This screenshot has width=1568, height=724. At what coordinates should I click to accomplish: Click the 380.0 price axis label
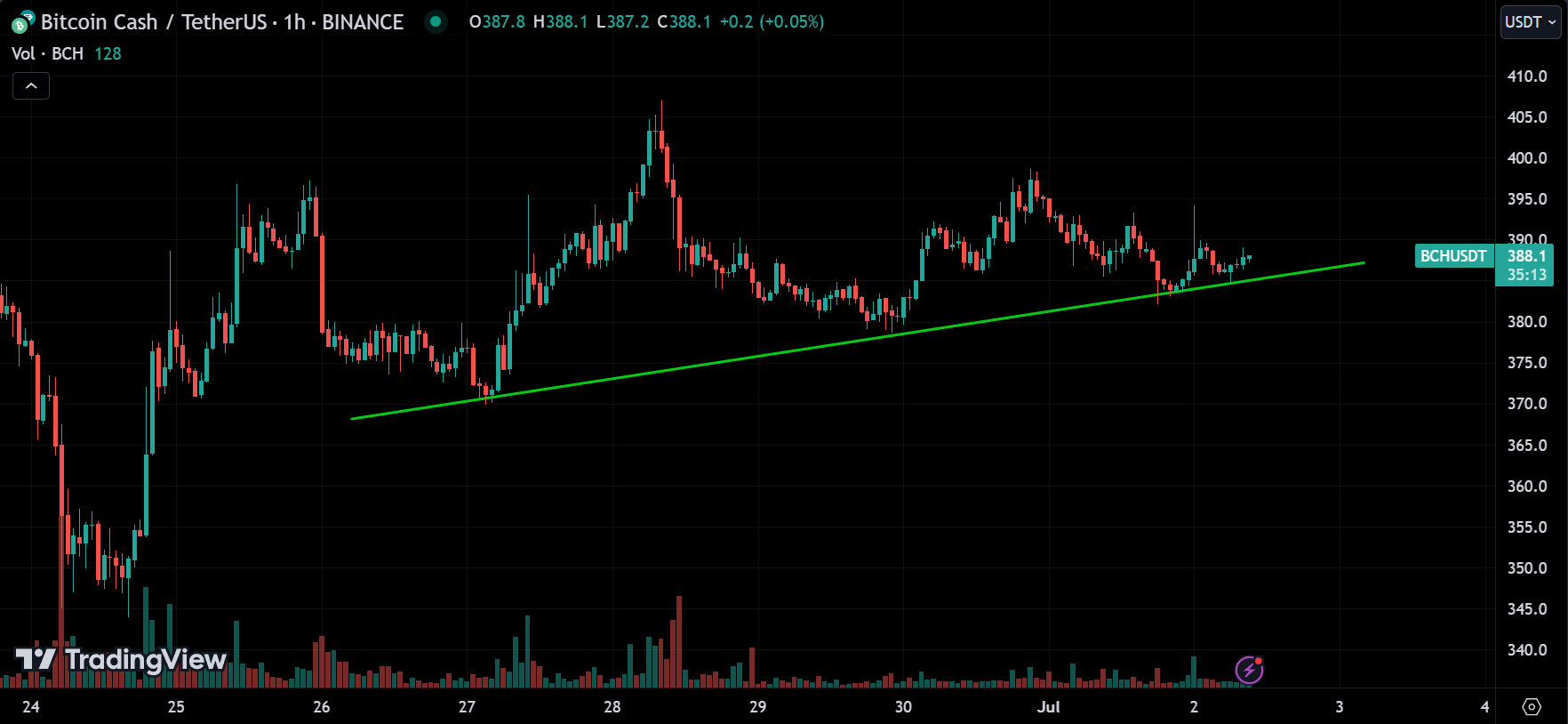tap(1526, 322)
